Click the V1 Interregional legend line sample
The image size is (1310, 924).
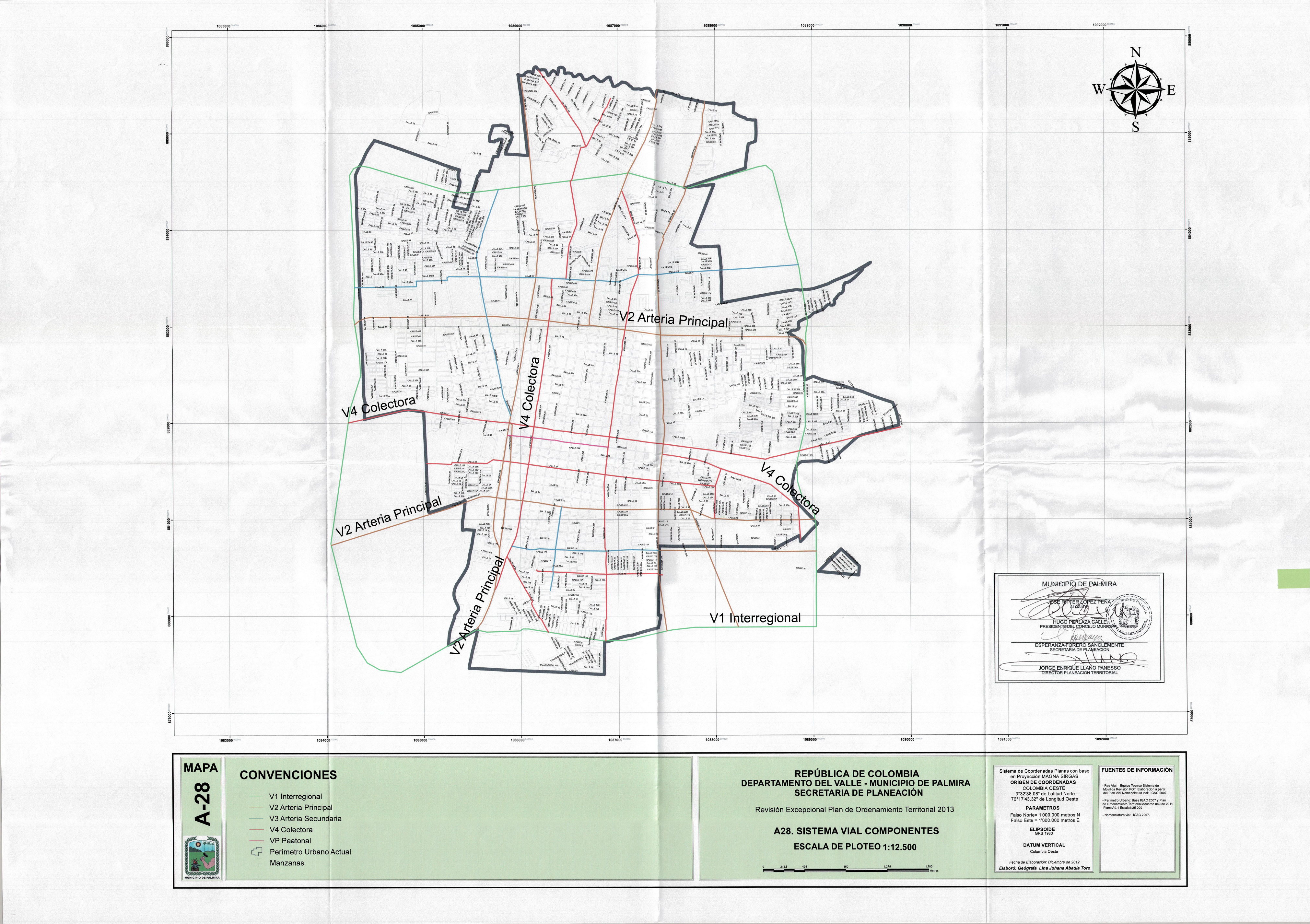click(257, 797)
